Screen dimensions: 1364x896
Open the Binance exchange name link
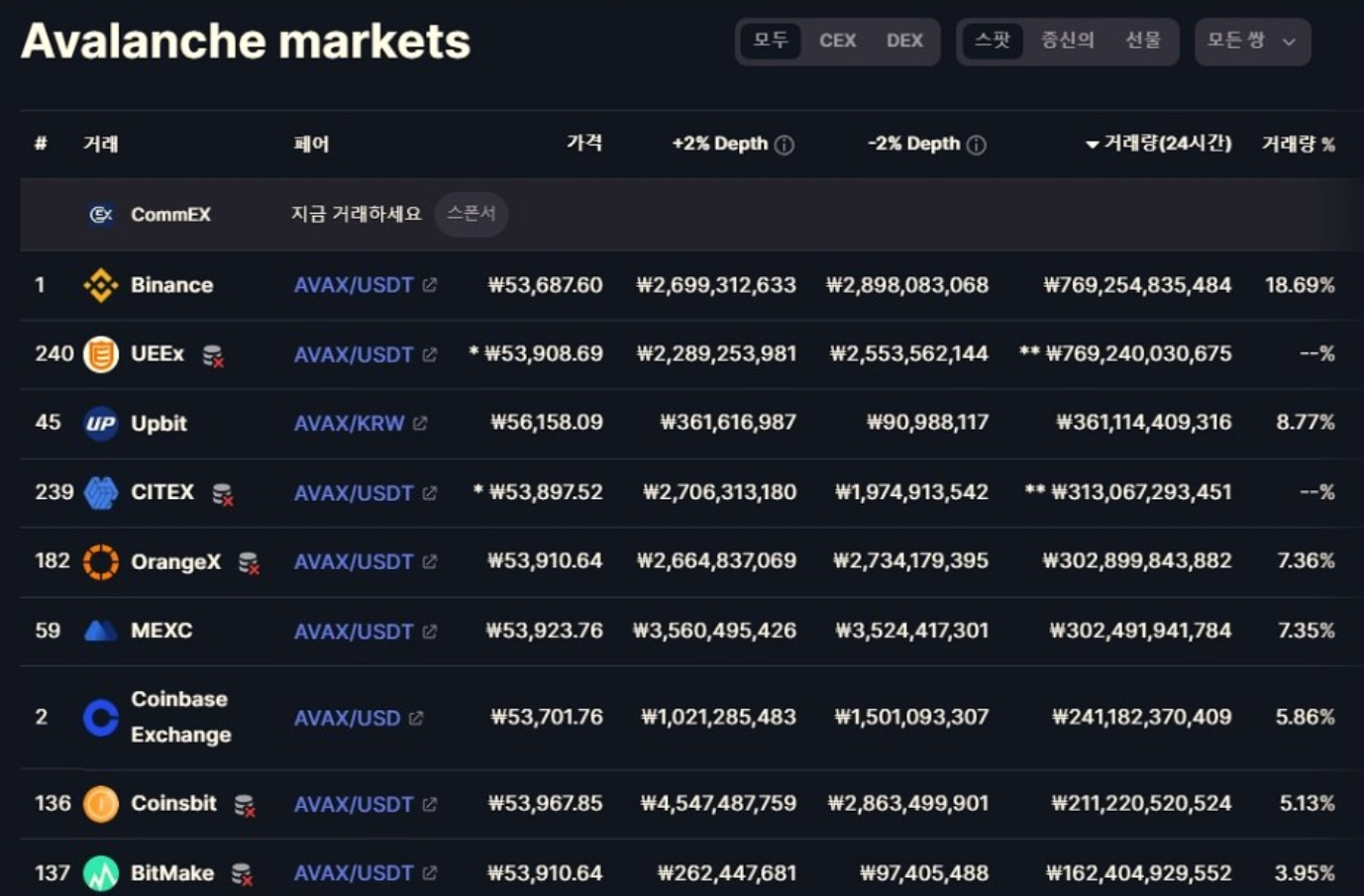tap(171, 285)
